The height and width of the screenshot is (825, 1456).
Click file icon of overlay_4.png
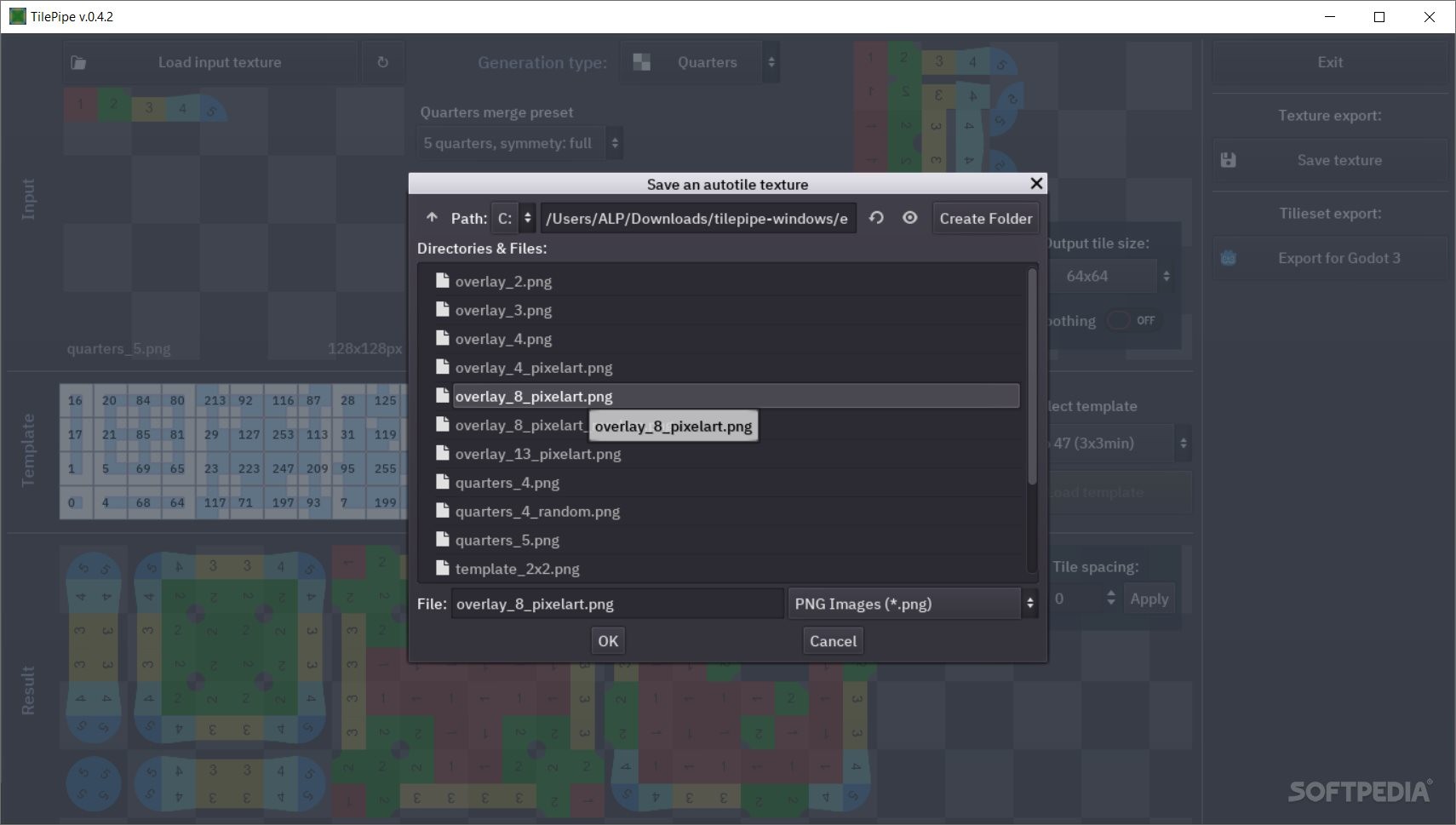pyautogui.click(x=442, y=338)
